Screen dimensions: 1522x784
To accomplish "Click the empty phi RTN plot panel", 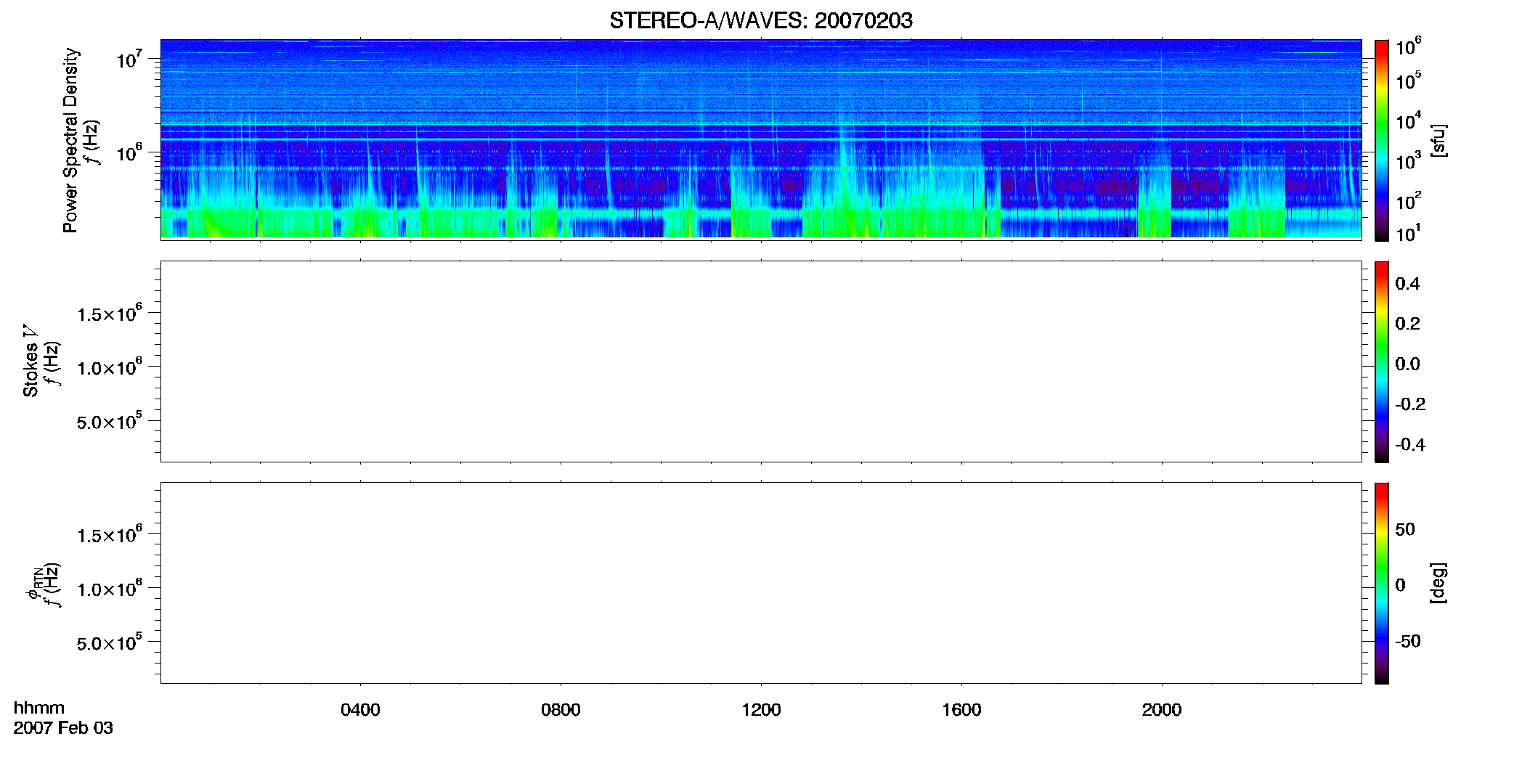I will (x=761, y=583).
